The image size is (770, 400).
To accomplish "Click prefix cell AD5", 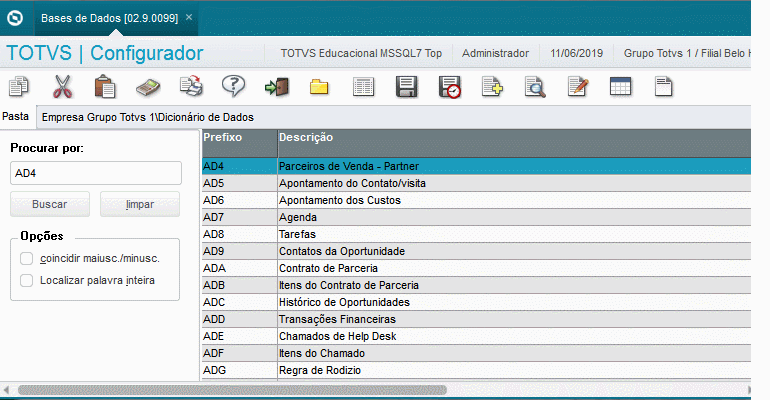I will pos(239,183).
